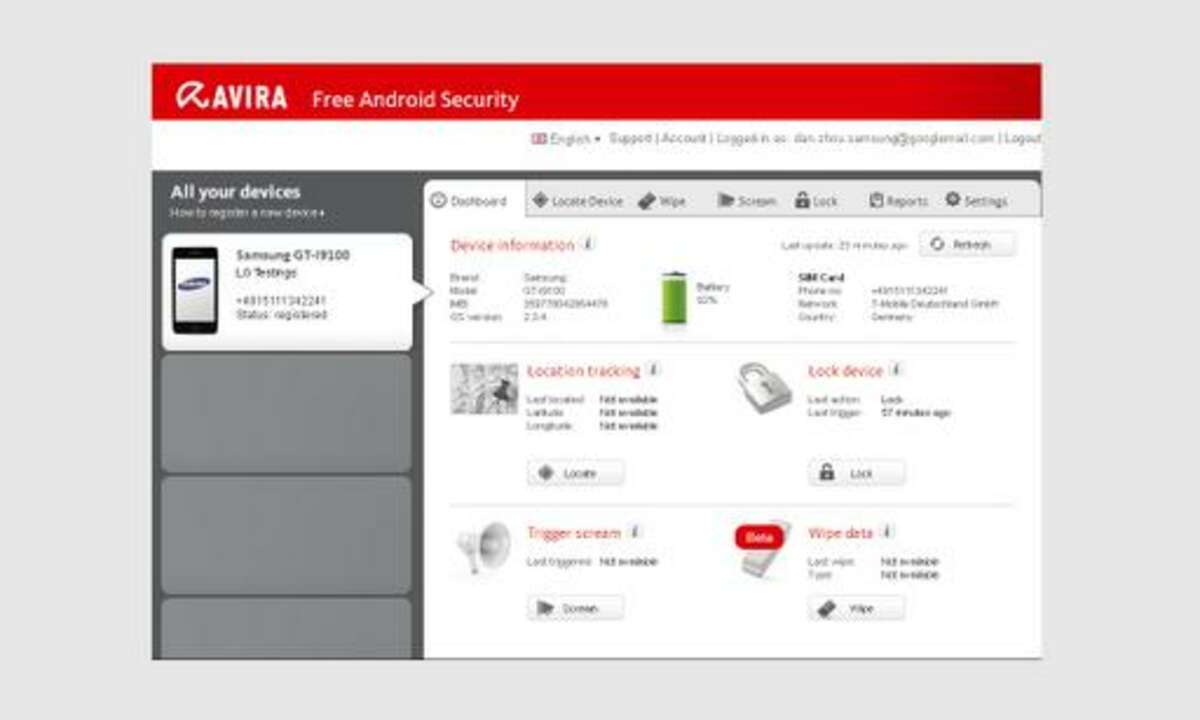1200x720 pixels.
Task: Open the Settings tab
Action: coord(976,200)
